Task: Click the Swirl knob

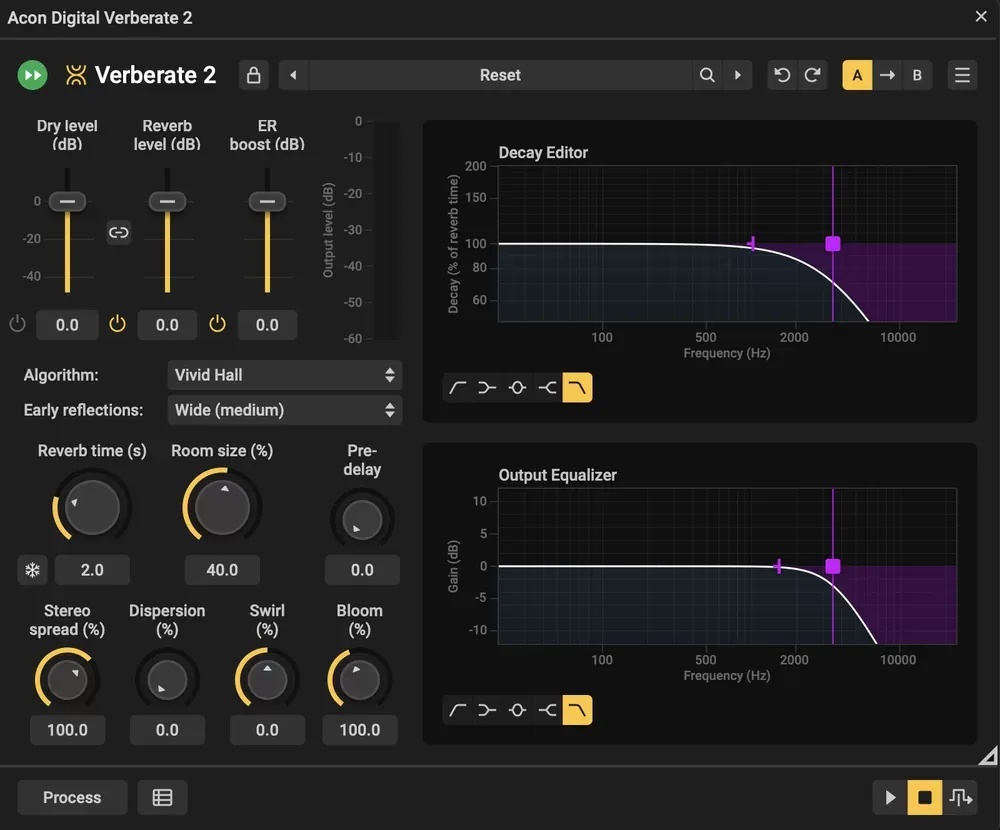Action: pos(267,680)
